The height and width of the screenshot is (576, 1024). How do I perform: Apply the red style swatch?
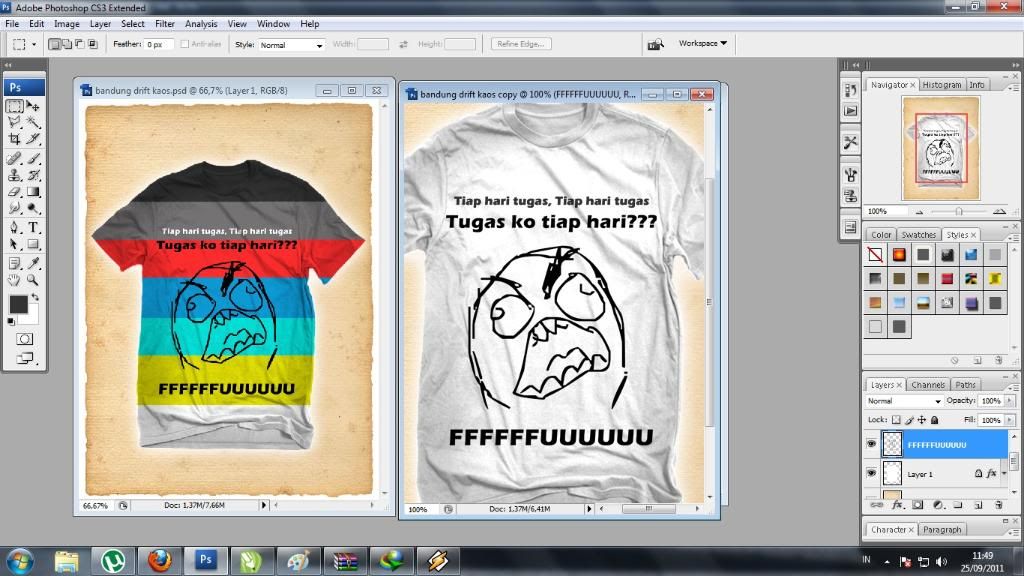click(x=947, y=279)
